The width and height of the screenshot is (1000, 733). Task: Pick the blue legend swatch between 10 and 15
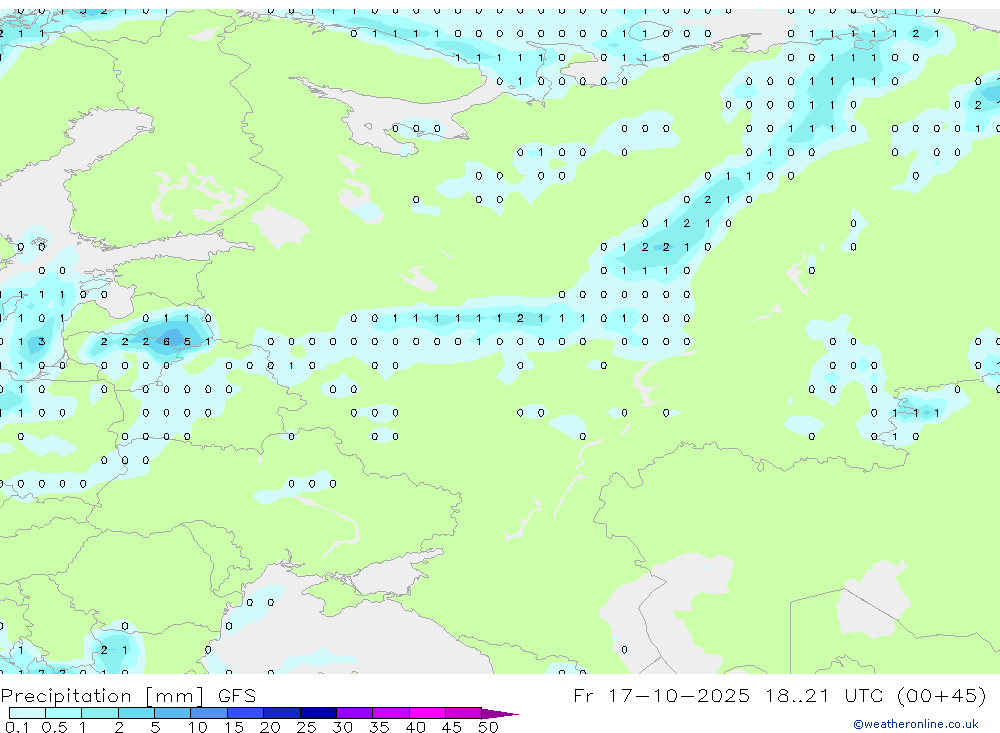coord(209,713)
